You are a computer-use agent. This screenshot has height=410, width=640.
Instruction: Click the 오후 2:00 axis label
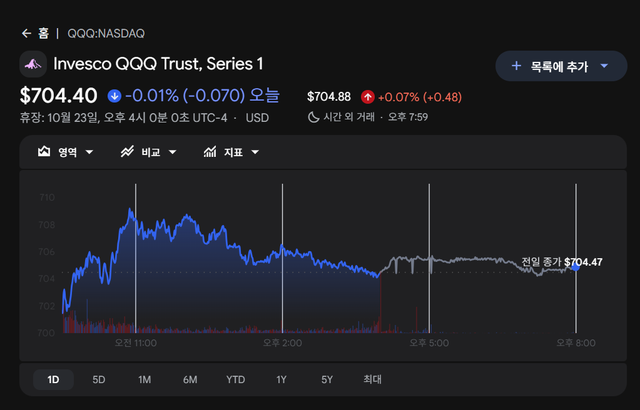coord(282,343)
